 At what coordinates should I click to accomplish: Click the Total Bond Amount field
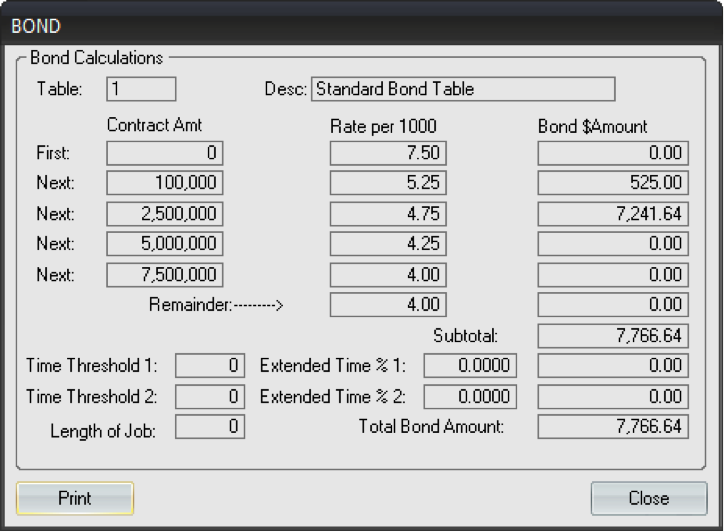613,427
